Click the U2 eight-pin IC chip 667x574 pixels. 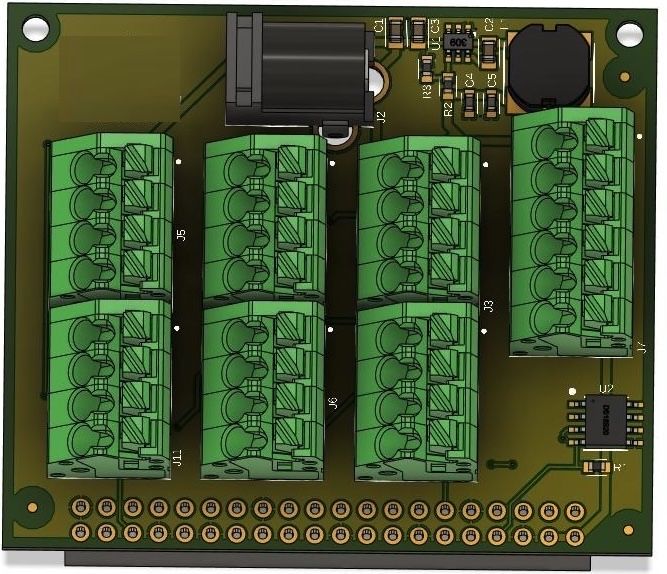tap(606, 421)
